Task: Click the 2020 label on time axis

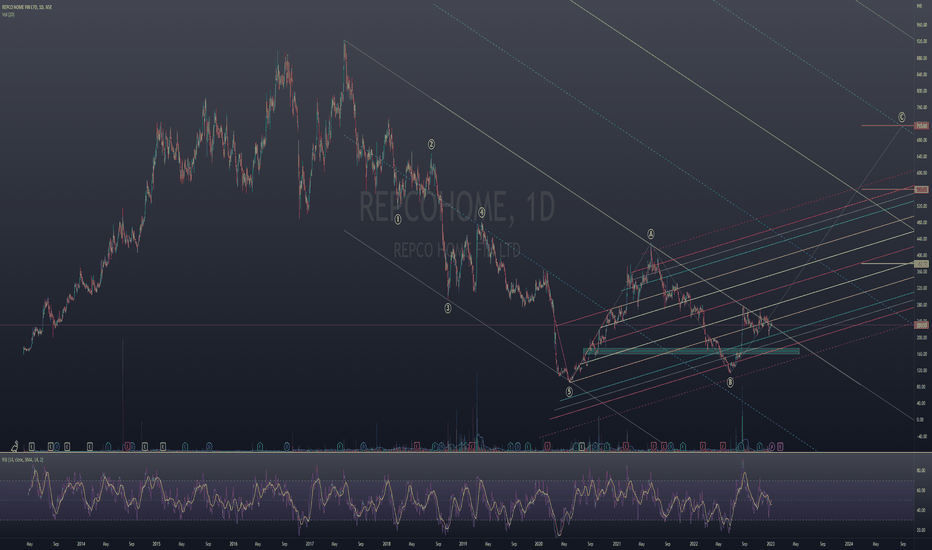Action: [539, 543]
